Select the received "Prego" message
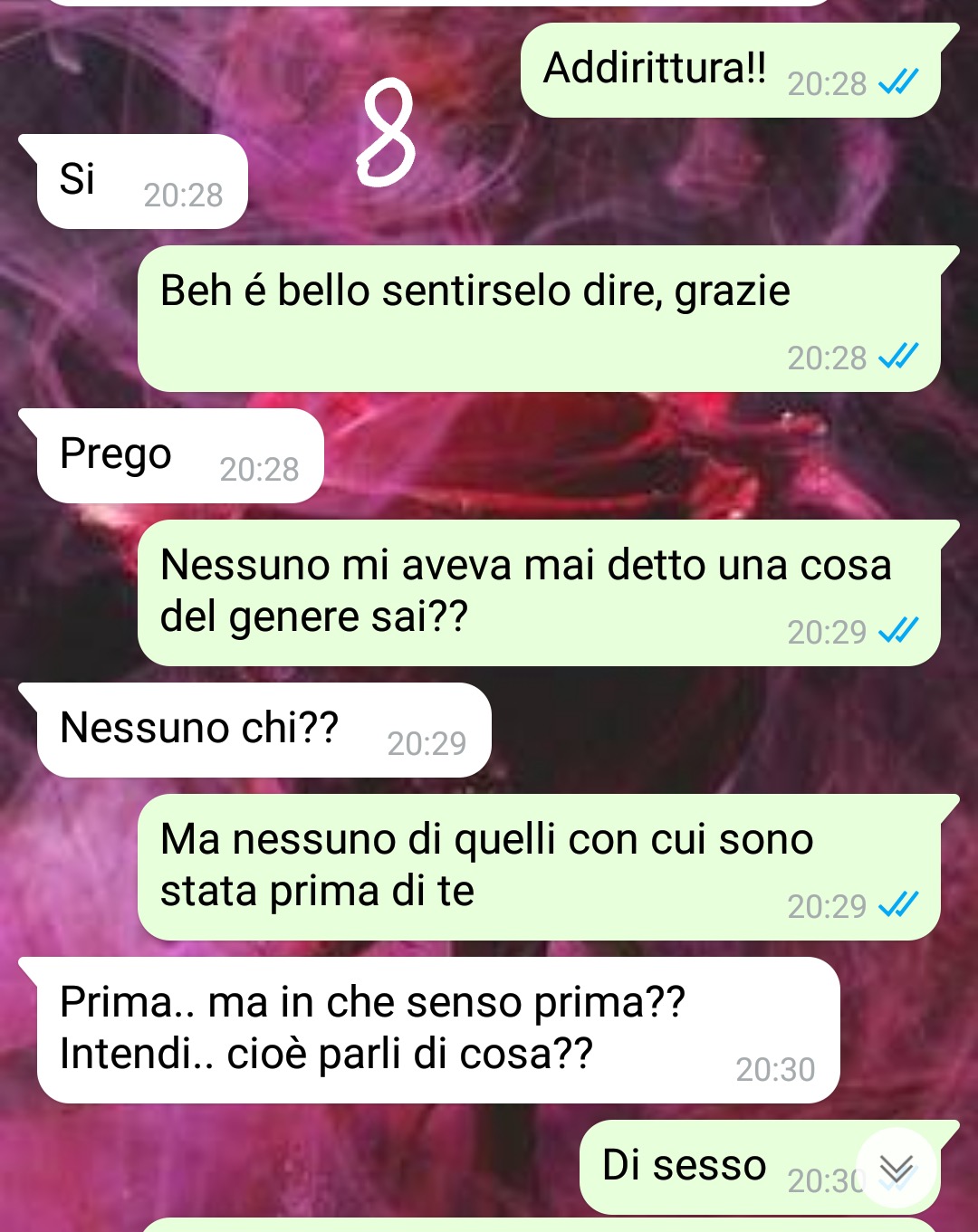978x1232 pixels. pos(171,455)
